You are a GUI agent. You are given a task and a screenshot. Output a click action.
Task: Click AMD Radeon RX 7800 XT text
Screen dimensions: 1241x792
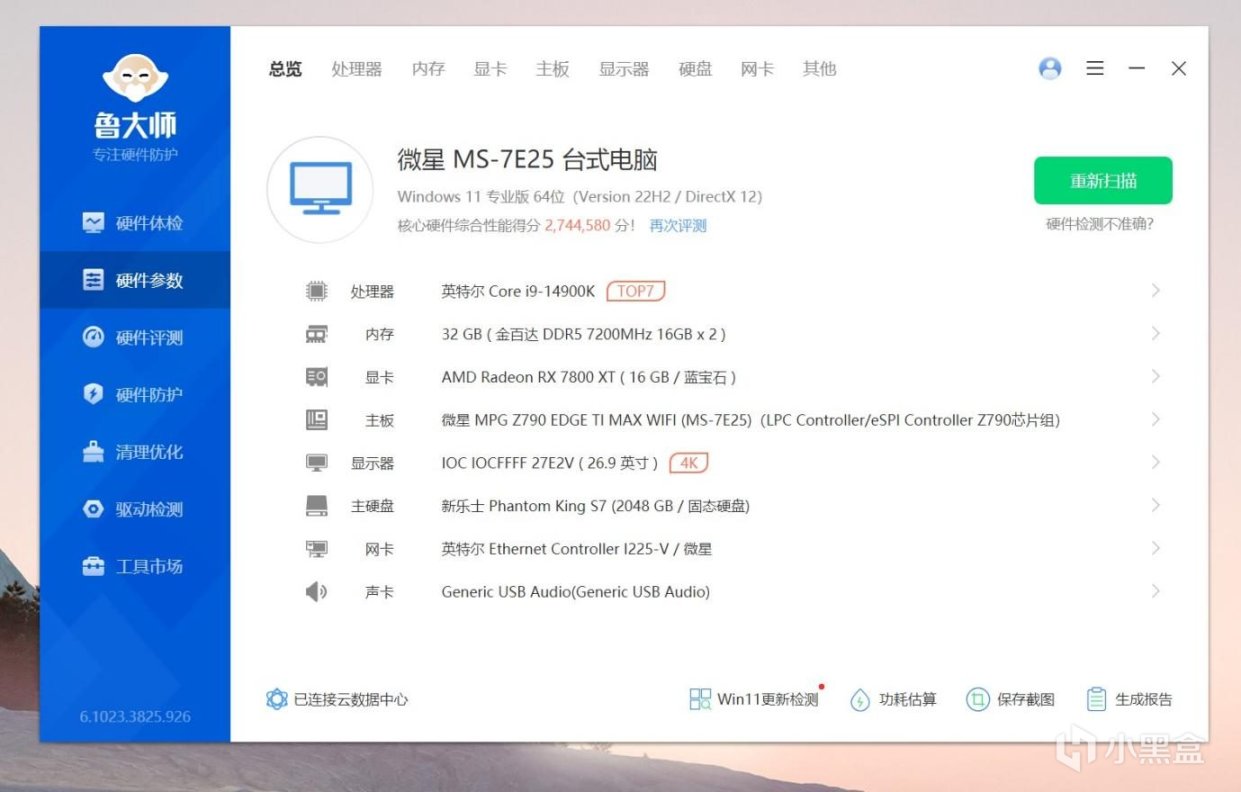[x=589, y=377]
